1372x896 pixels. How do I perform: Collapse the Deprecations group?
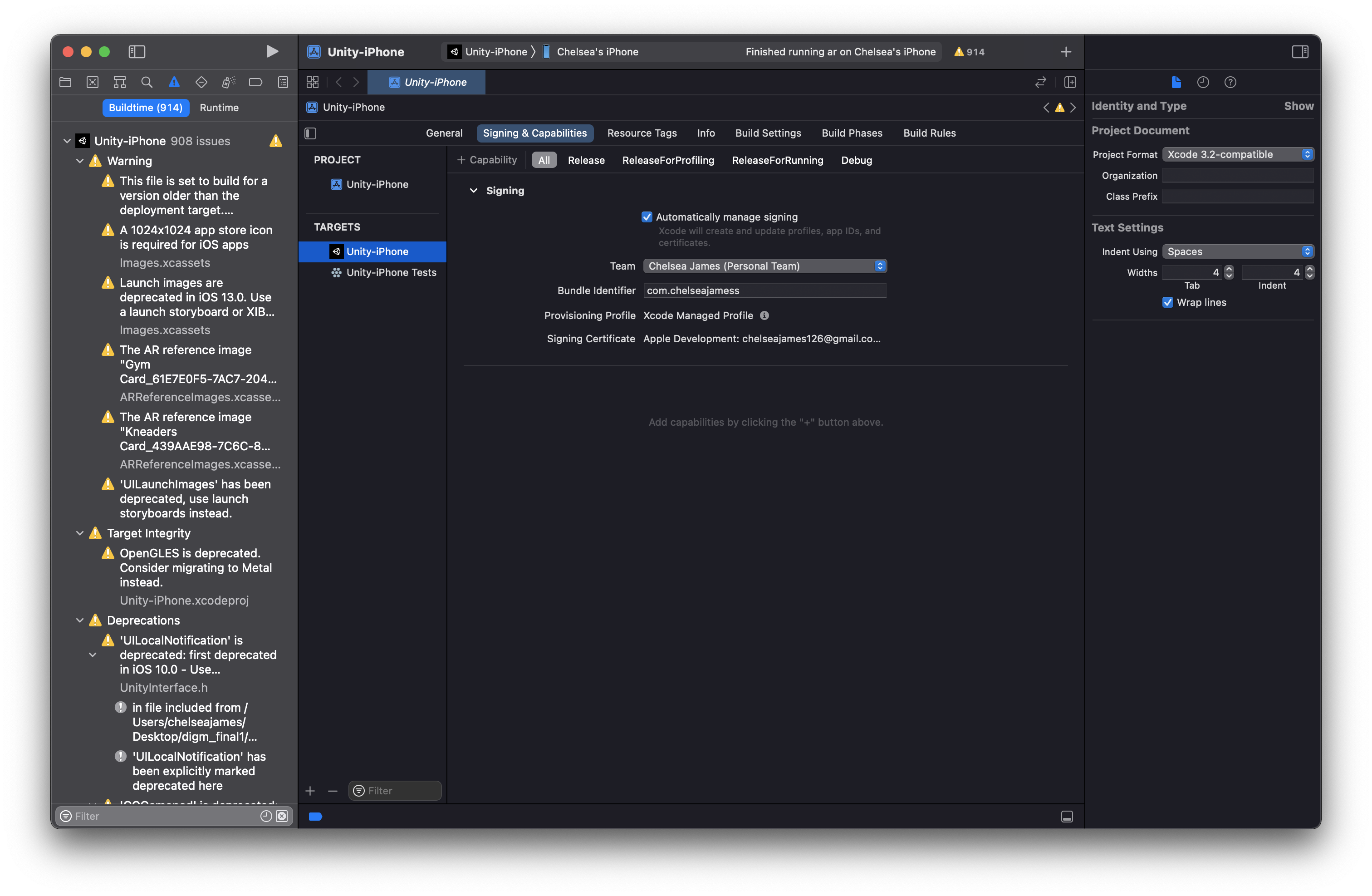(x=79, y=620)
